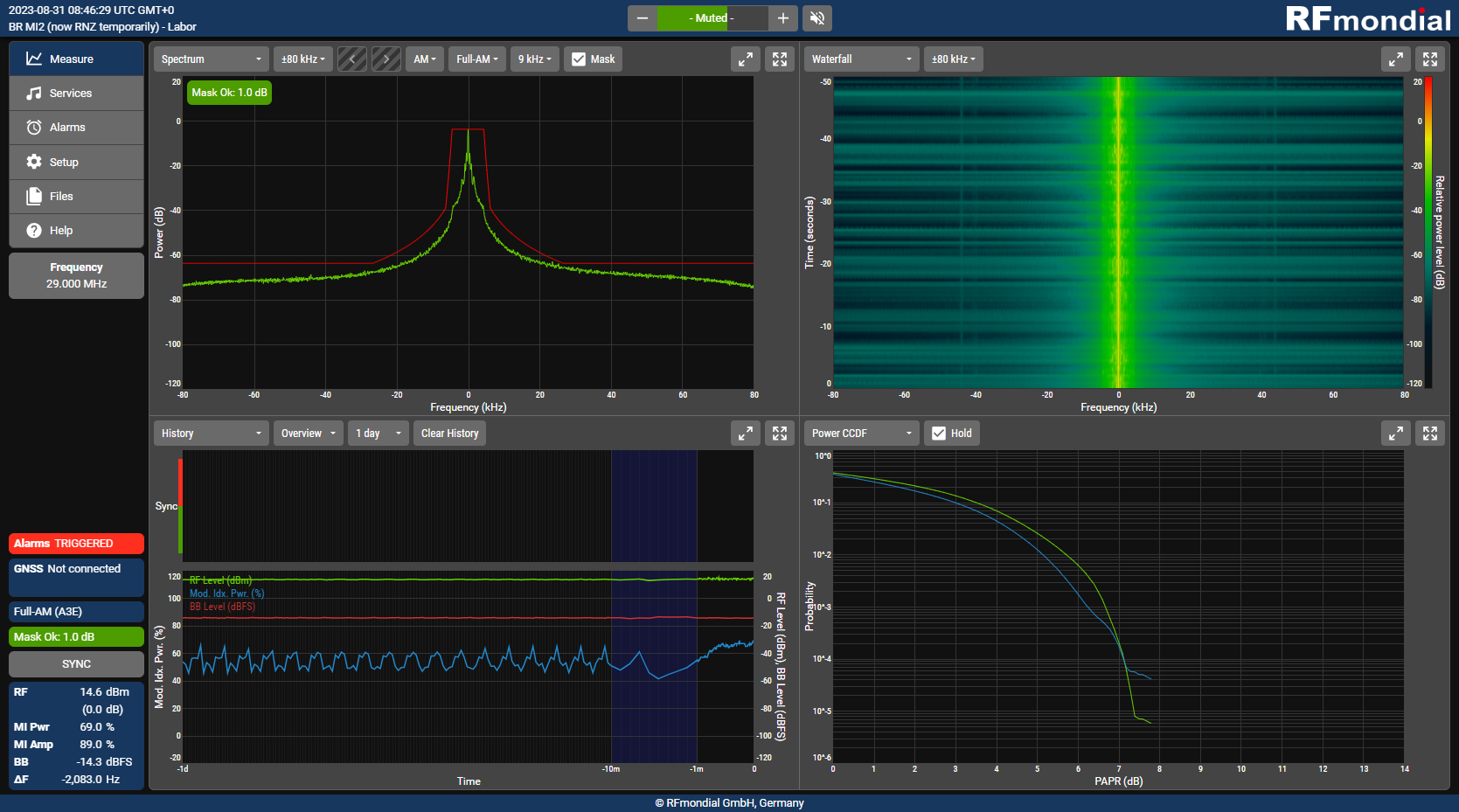Open the Help sidebar section

coord(76,231)
